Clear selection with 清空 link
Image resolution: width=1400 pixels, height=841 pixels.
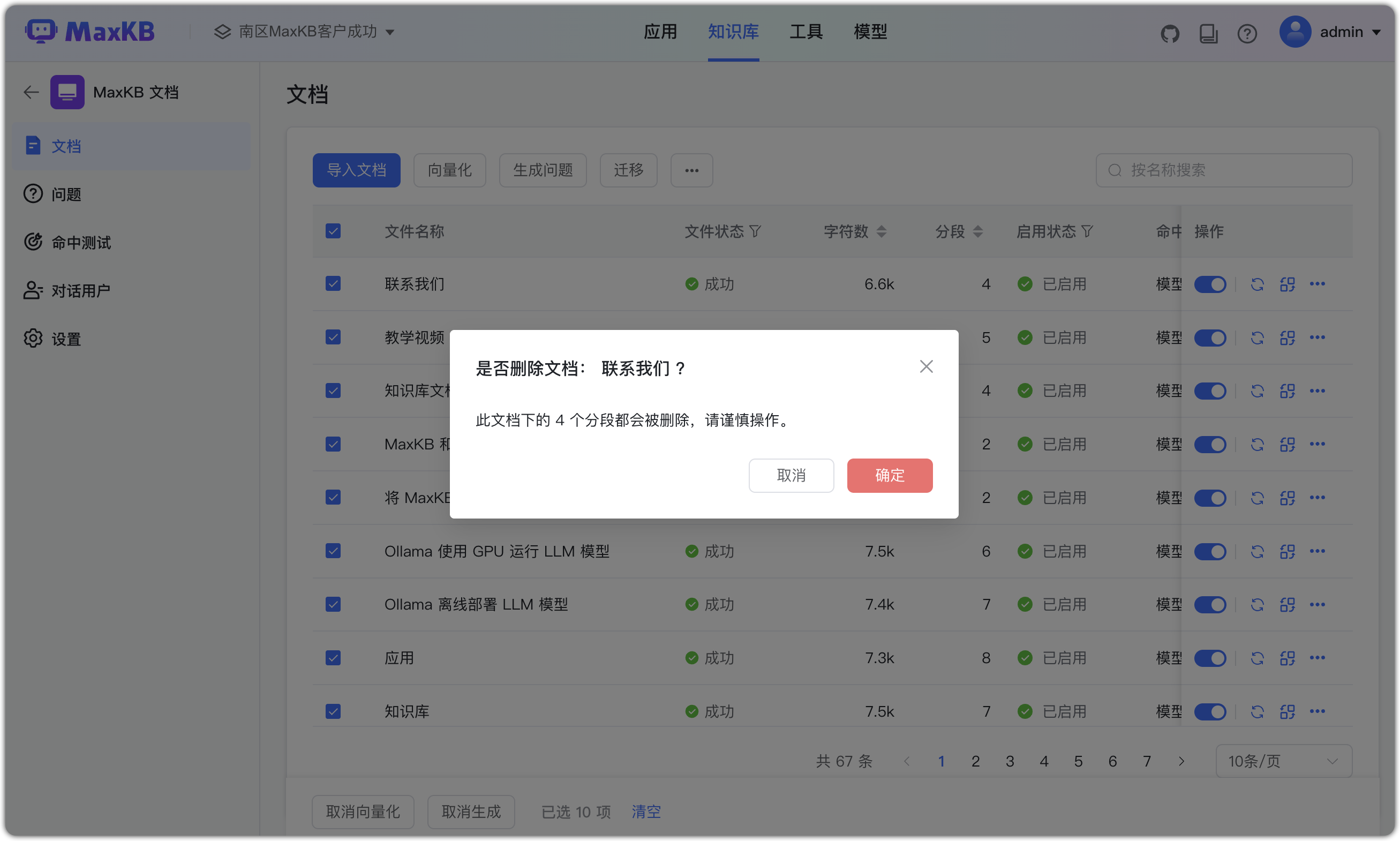[x=646, y=812]
